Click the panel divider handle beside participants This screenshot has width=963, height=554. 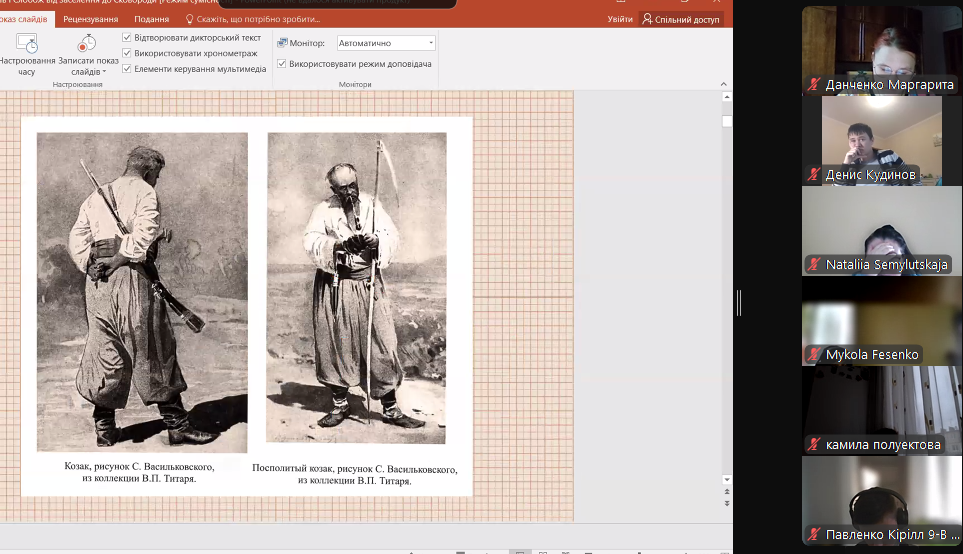(739, 303)
